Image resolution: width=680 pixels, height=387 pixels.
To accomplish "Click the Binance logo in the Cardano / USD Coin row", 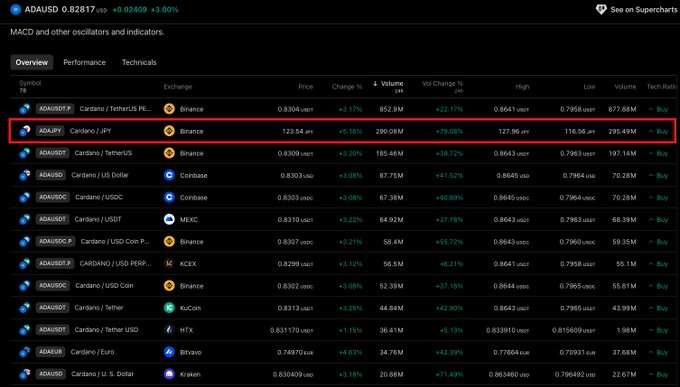I will point(169,285).
